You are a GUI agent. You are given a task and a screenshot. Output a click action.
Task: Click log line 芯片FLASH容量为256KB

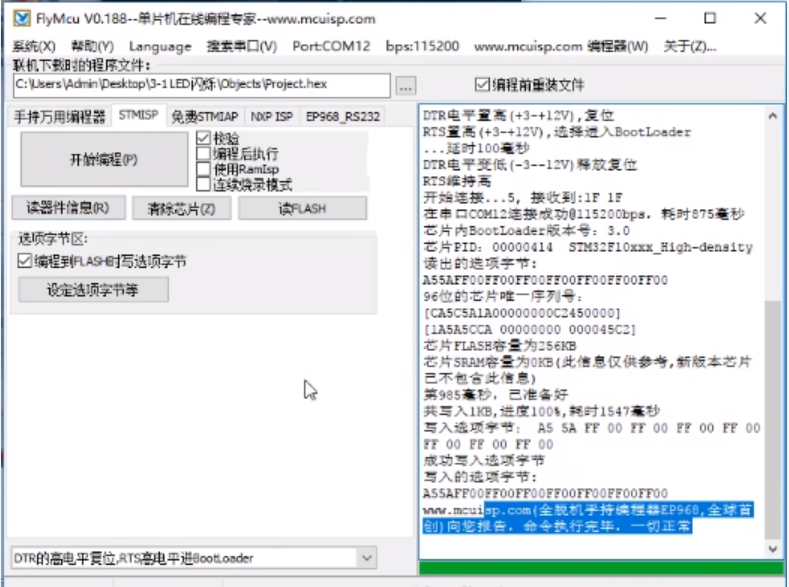coord(500,346)
